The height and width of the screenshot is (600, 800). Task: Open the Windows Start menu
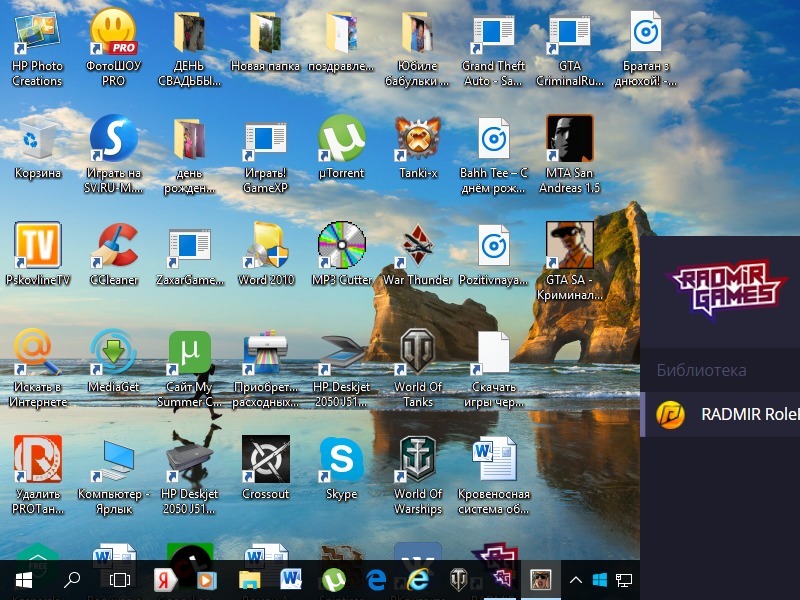24,580
